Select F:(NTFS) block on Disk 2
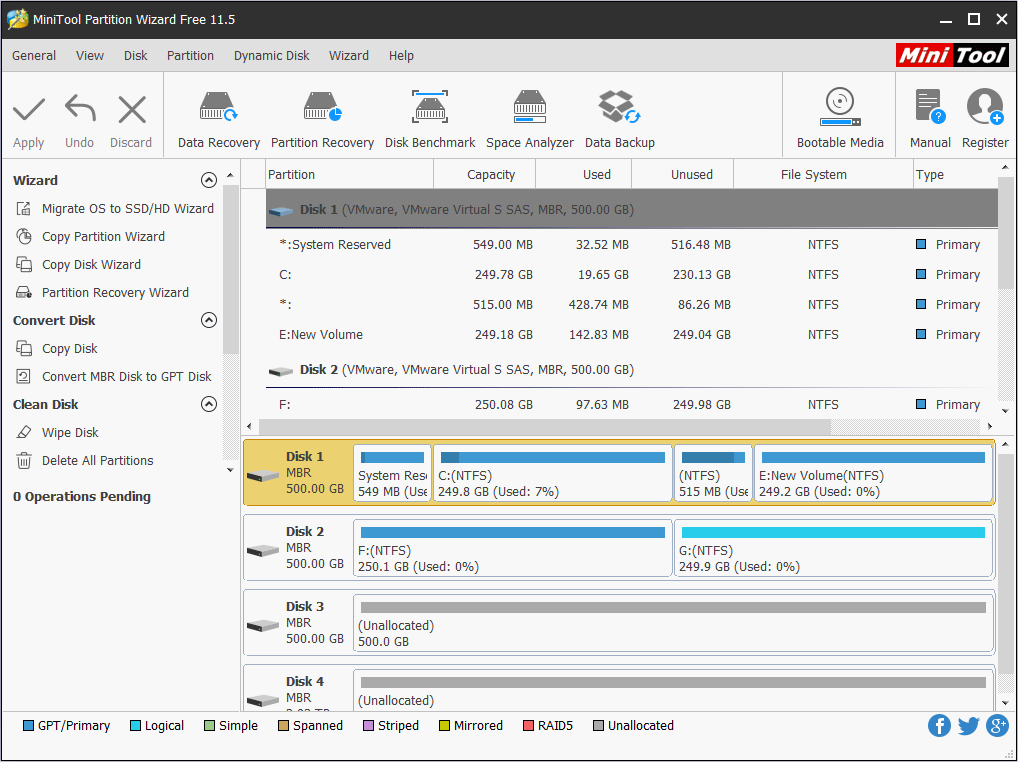This screenshot has width=1018, height=762. [513, 548]
